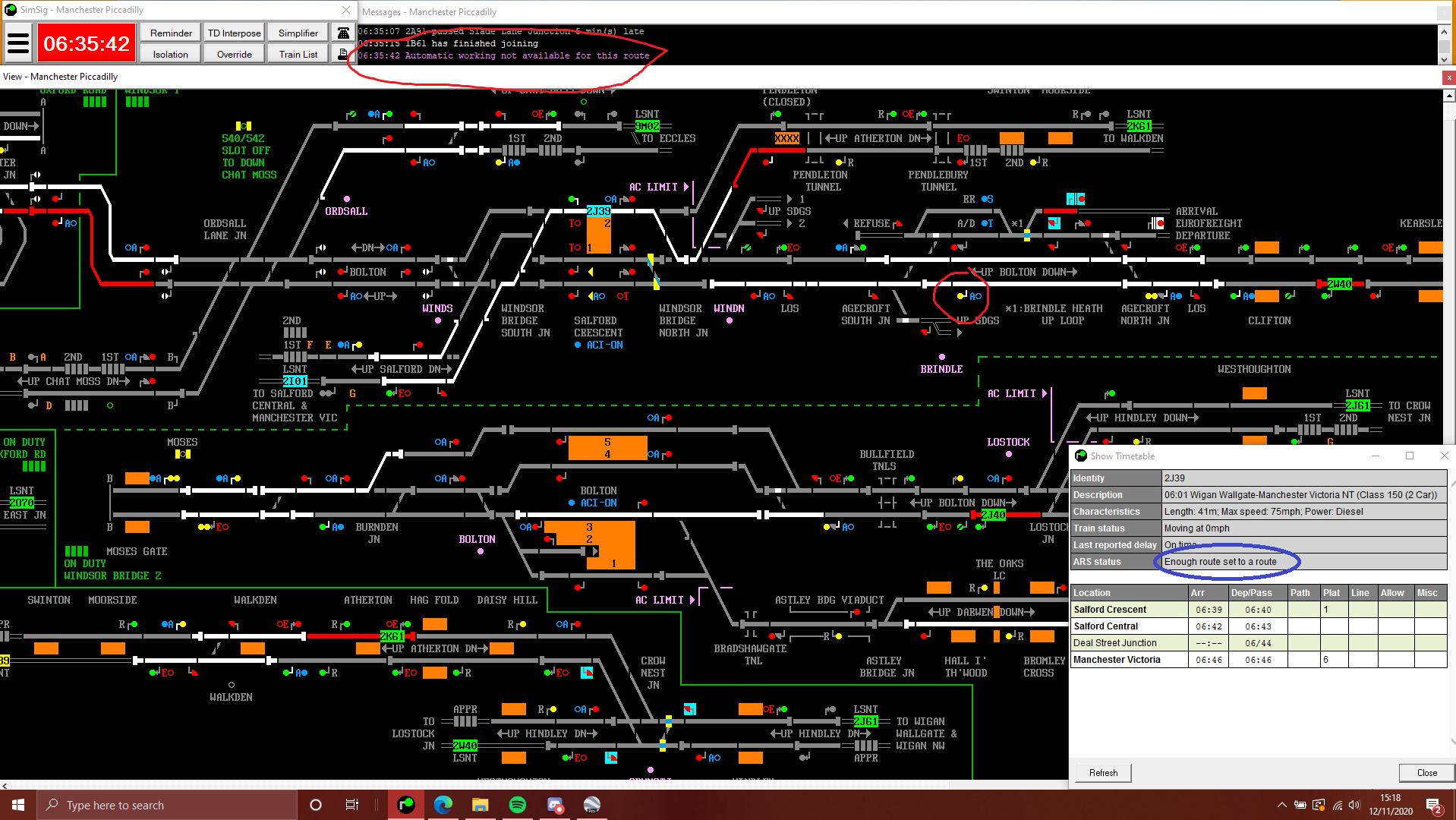Viewport: 1456px width, 820px height.
Task: Open the Simplifier
Action: tap(298, 33)
